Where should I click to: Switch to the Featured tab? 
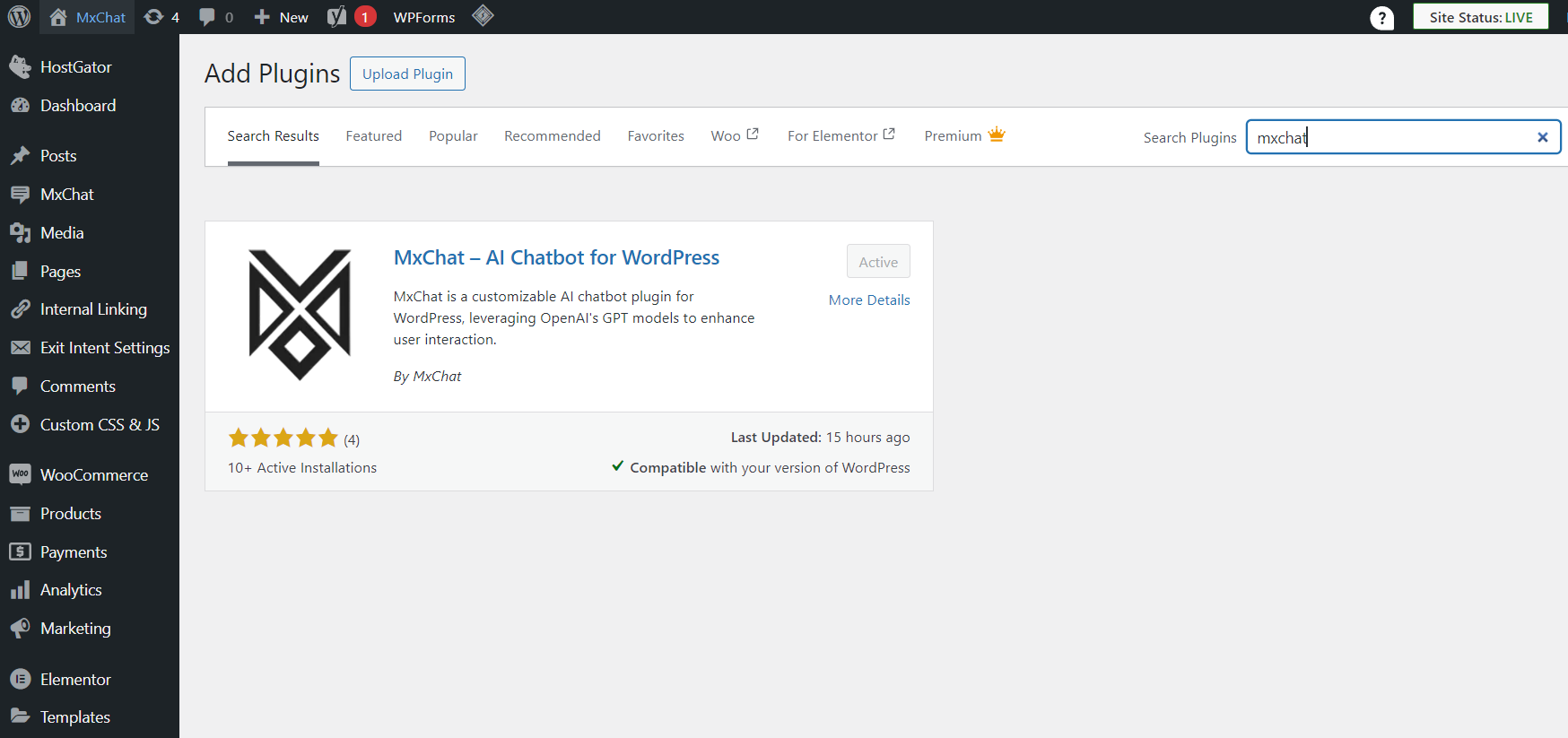[x=374, y=136]
